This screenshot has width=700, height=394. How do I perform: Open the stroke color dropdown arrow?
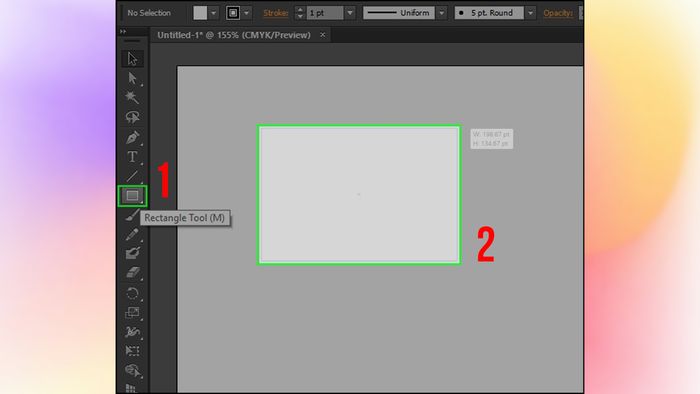coord(246,13)
